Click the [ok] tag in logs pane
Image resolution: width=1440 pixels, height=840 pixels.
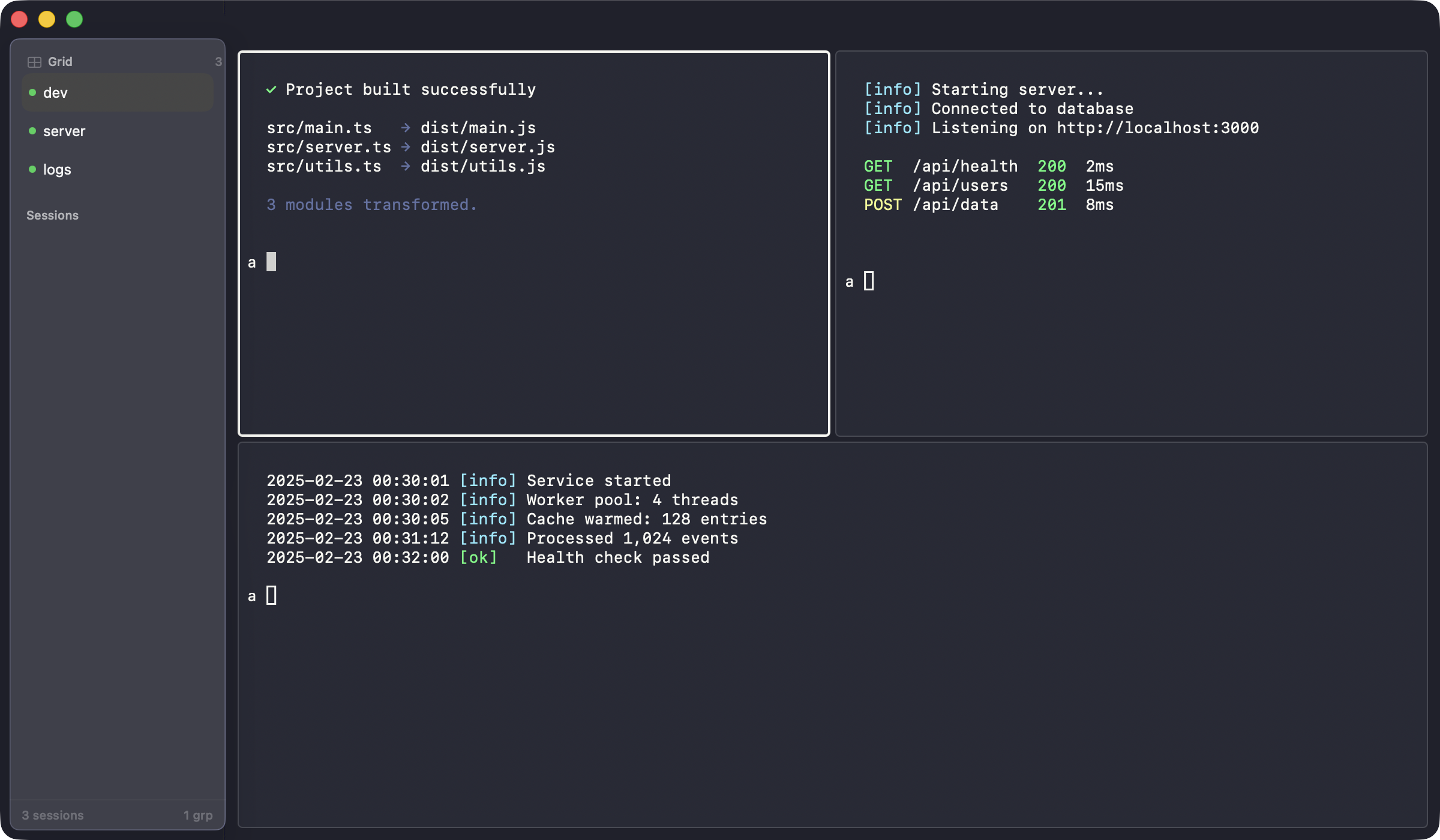[x=478, y=557]
